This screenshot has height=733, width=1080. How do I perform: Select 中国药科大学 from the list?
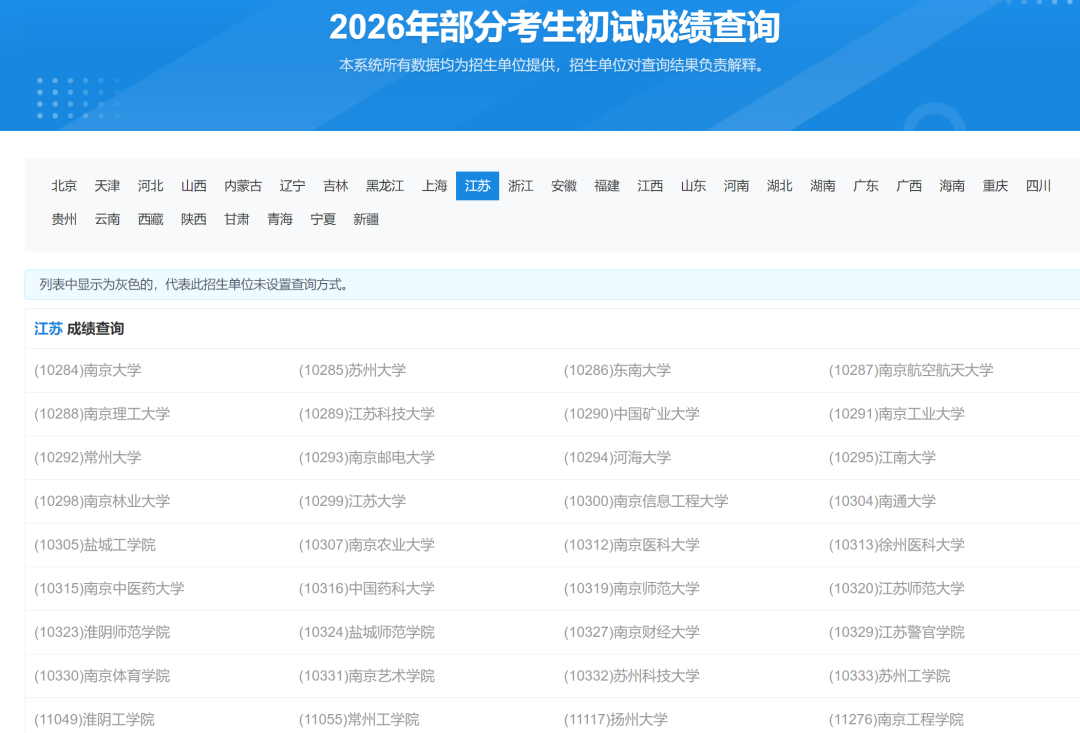point(369,589)
